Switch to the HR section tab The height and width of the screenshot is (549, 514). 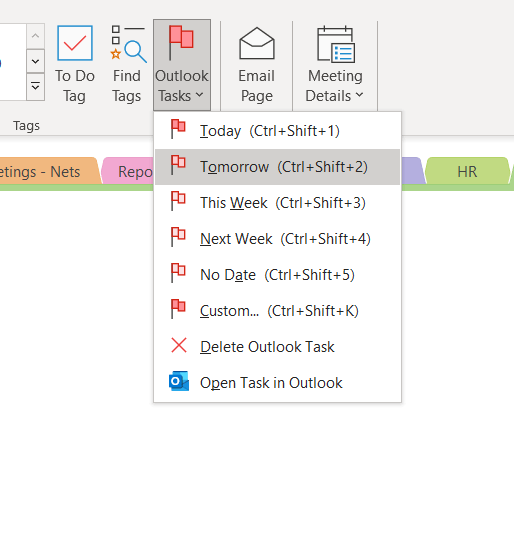tap(467, 171)
